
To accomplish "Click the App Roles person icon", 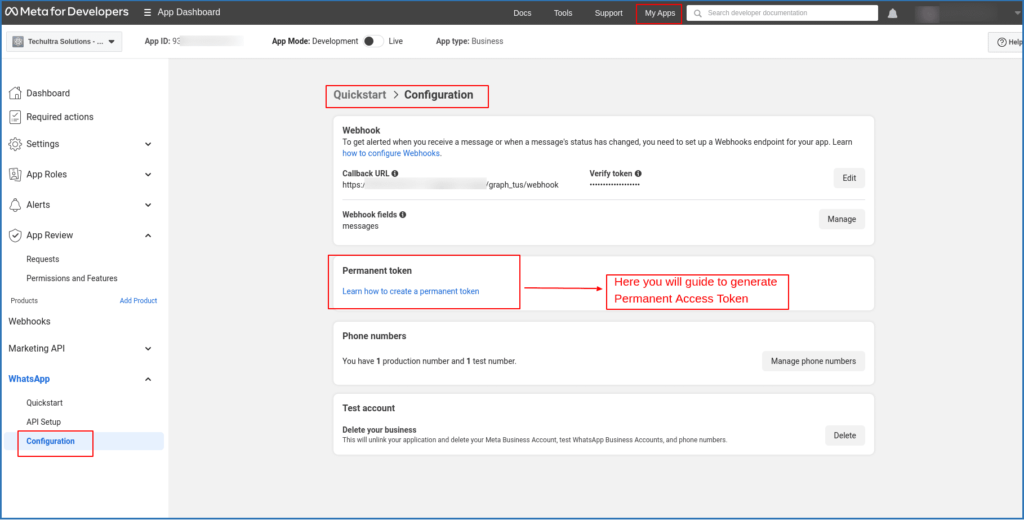I will click(x=15, y=174).
